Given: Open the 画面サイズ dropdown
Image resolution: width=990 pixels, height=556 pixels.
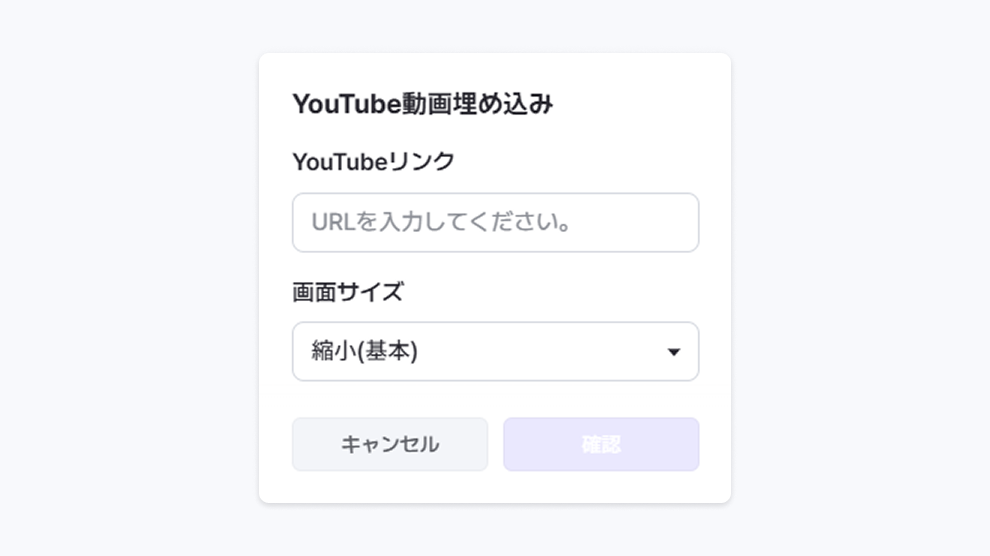Looking at the screenshot, I should coord(495,351).
